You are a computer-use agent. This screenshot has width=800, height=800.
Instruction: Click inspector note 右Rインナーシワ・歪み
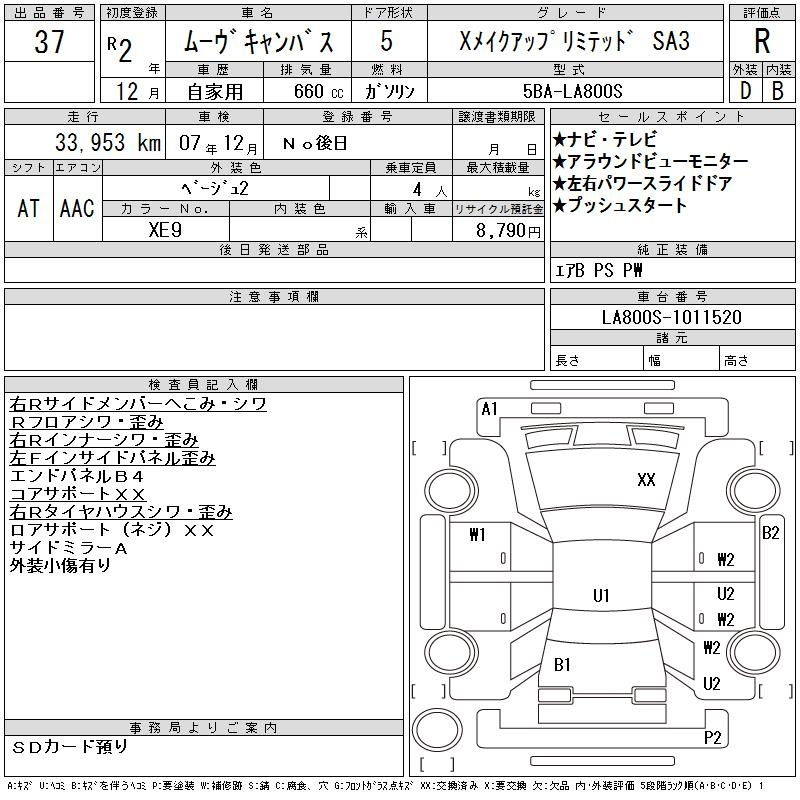point(104,440)
